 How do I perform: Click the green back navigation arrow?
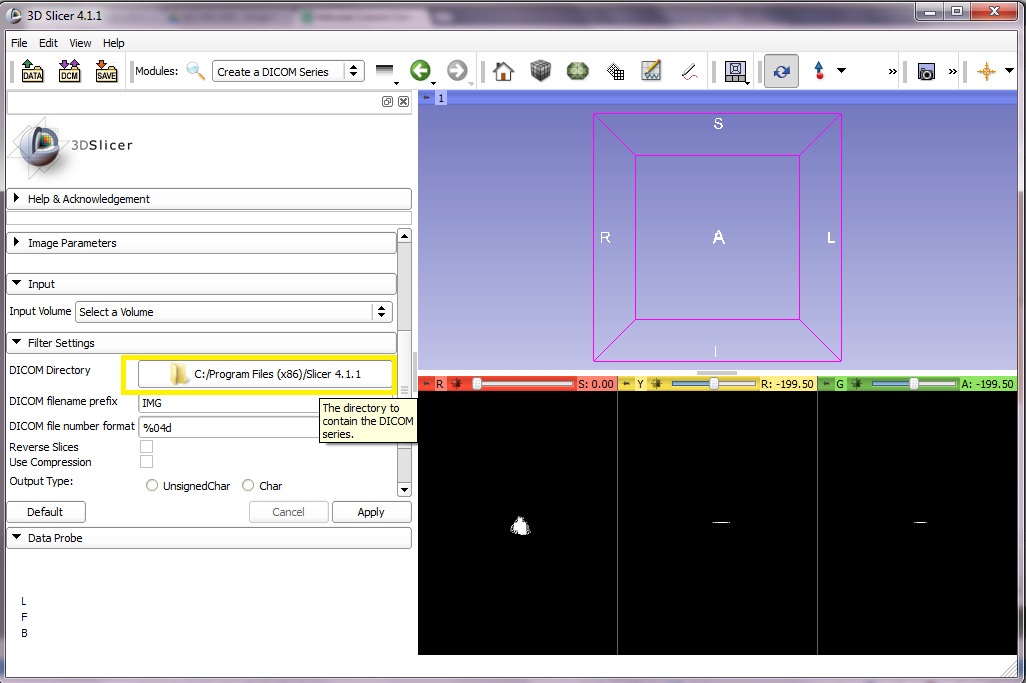click(x=421, y=71)
